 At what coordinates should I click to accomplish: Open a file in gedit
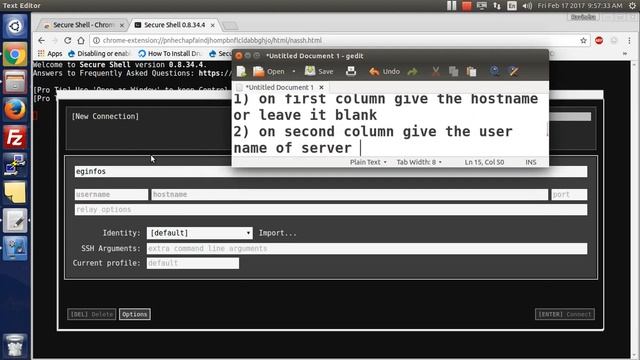point(269,71)
